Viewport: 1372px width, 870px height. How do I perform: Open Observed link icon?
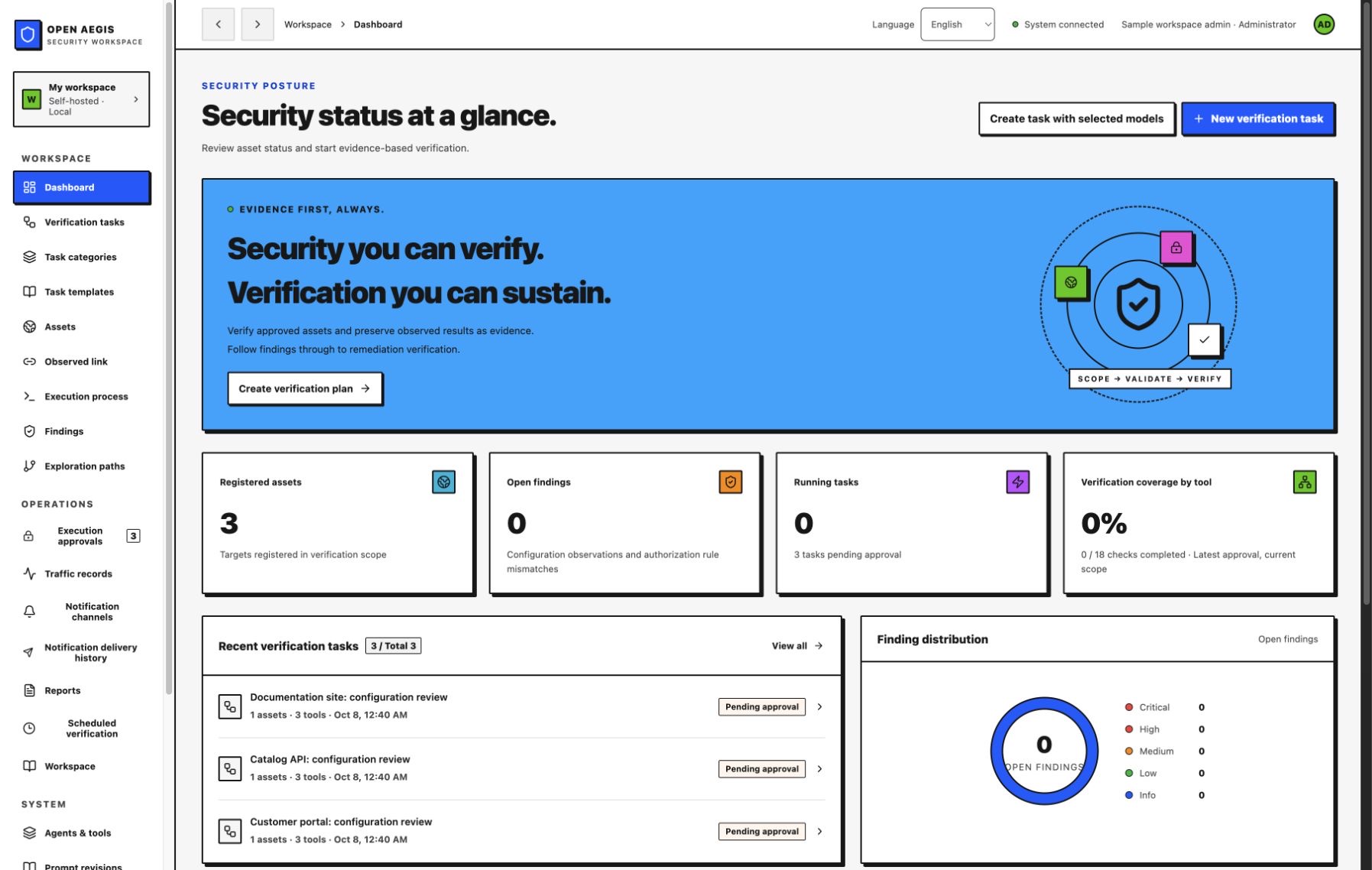(29, 362)
